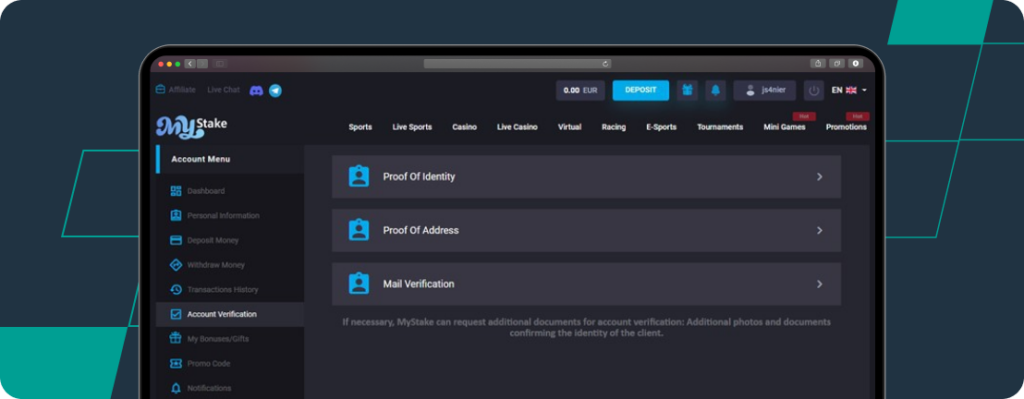The width and height of the screenshot is (1024, 399).
Task: Expand Proof Of Identity chevron
Action: pyautogui.click(x=820, y=177)
